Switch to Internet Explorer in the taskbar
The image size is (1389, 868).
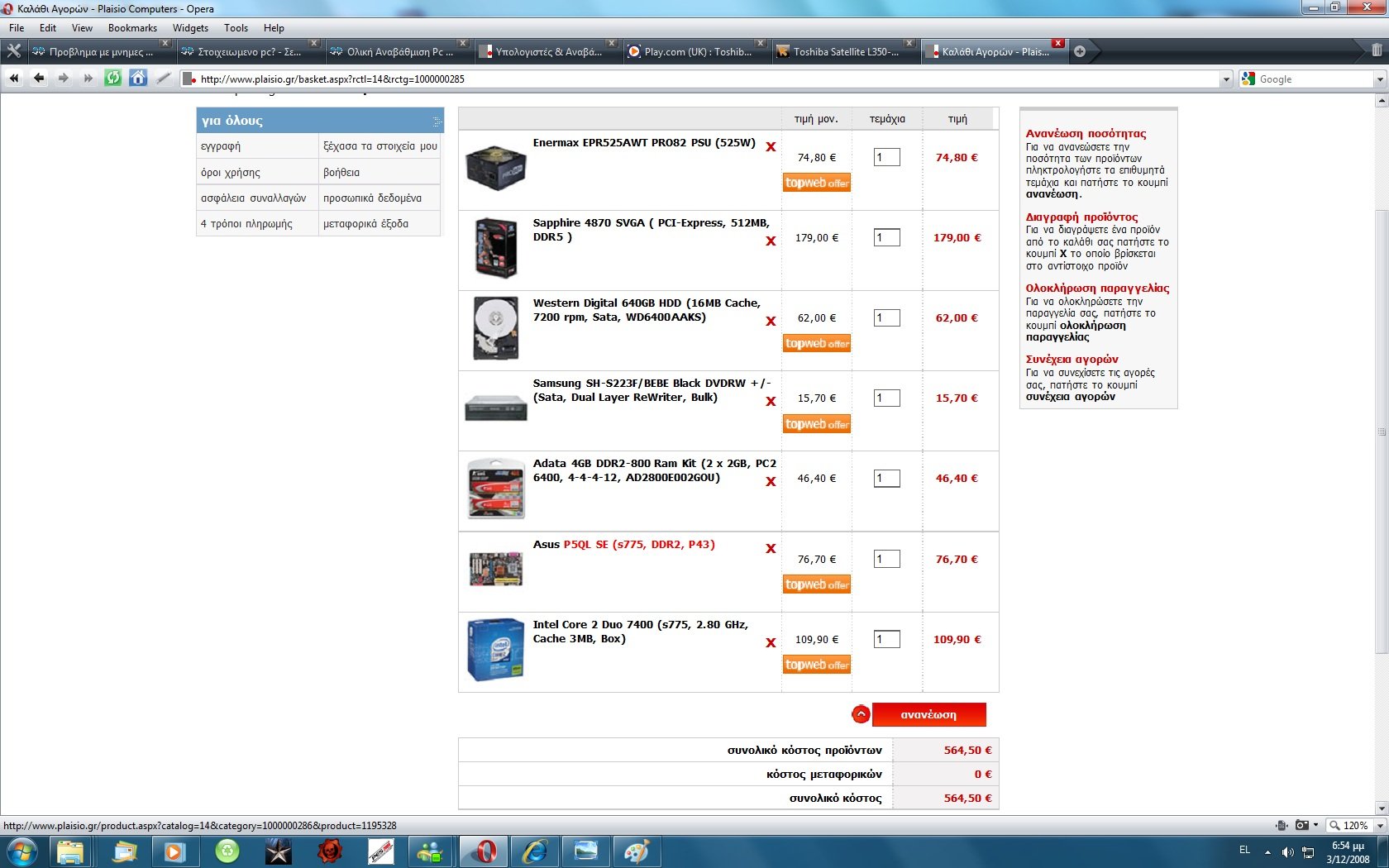point(535,851)
